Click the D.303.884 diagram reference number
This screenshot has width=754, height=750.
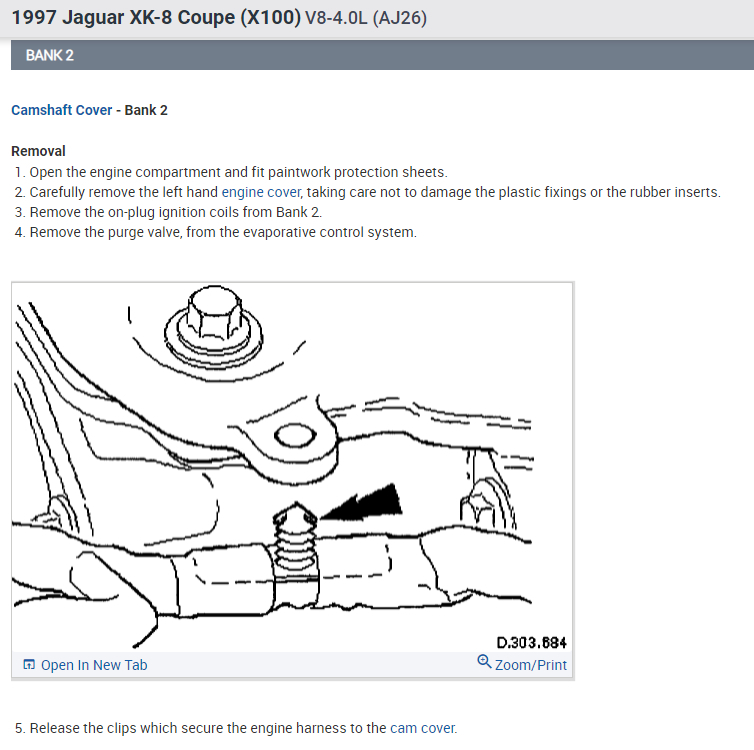[x=531, y=643]
